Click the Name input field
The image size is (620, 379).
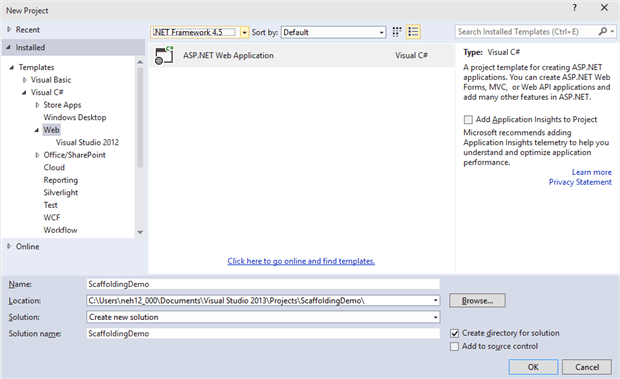[x=263, y=284]
